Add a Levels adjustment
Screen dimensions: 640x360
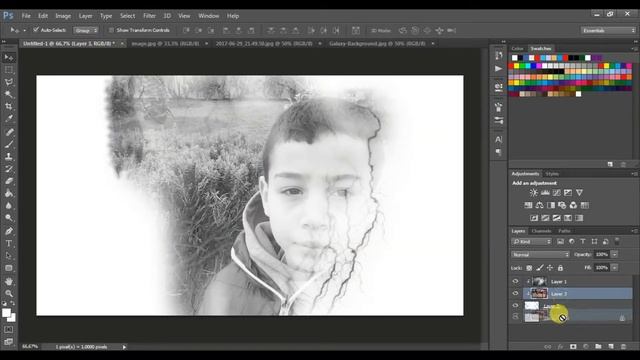(545, 193)
